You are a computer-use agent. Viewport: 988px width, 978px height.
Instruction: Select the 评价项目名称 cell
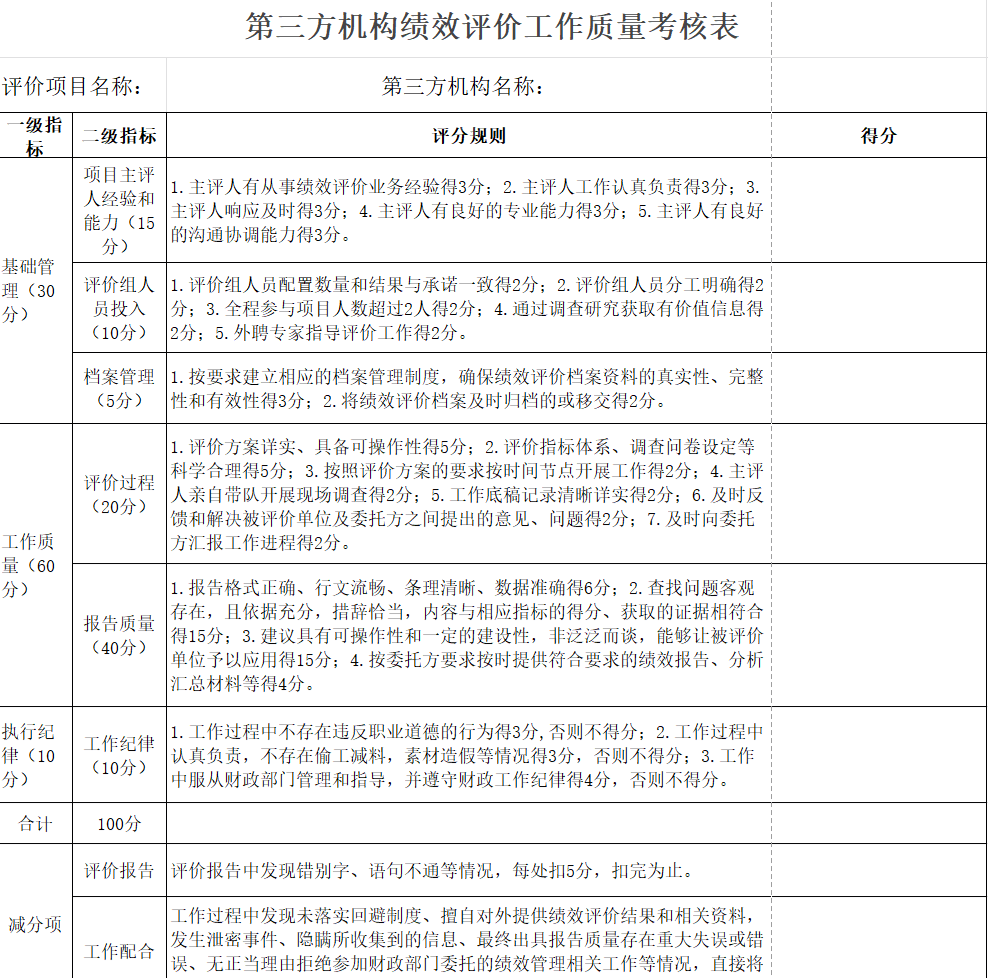tap(72, 87)
